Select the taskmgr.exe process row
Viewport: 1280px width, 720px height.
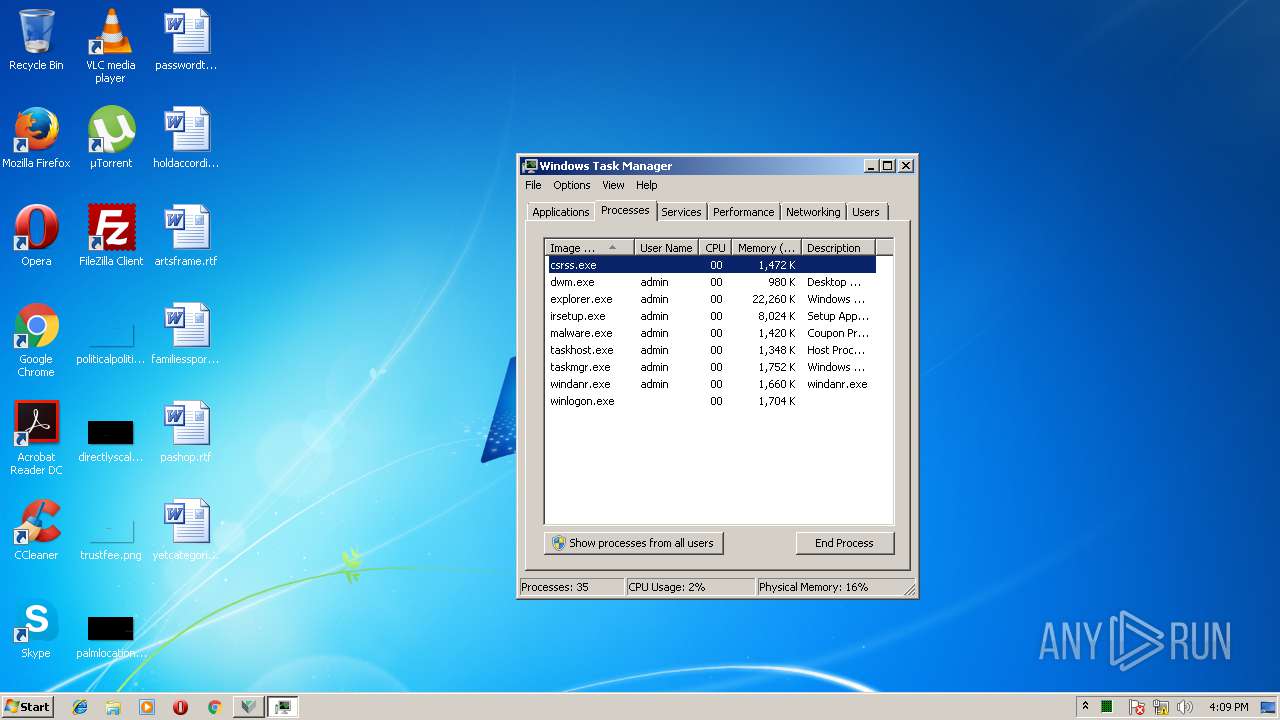(x=711, y=367)
